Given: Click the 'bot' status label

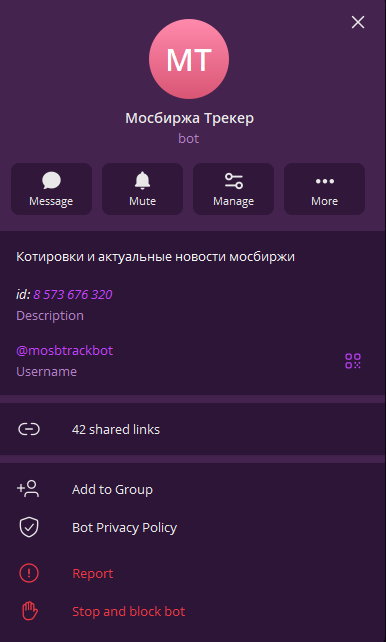Looking at the screenshot, I should (189, 138).
